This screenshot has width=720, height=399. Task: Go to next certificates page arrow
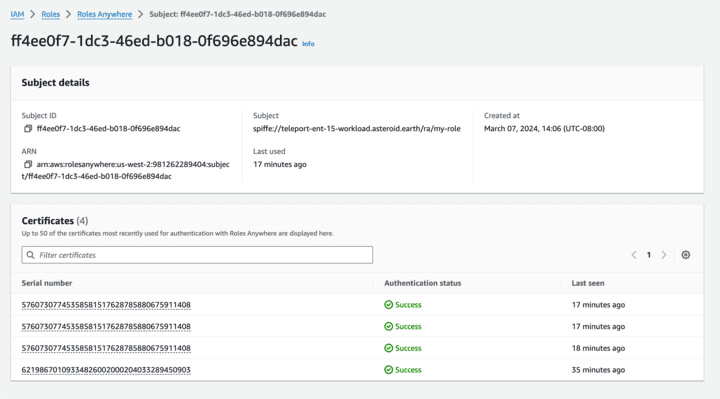pos(664,255)
